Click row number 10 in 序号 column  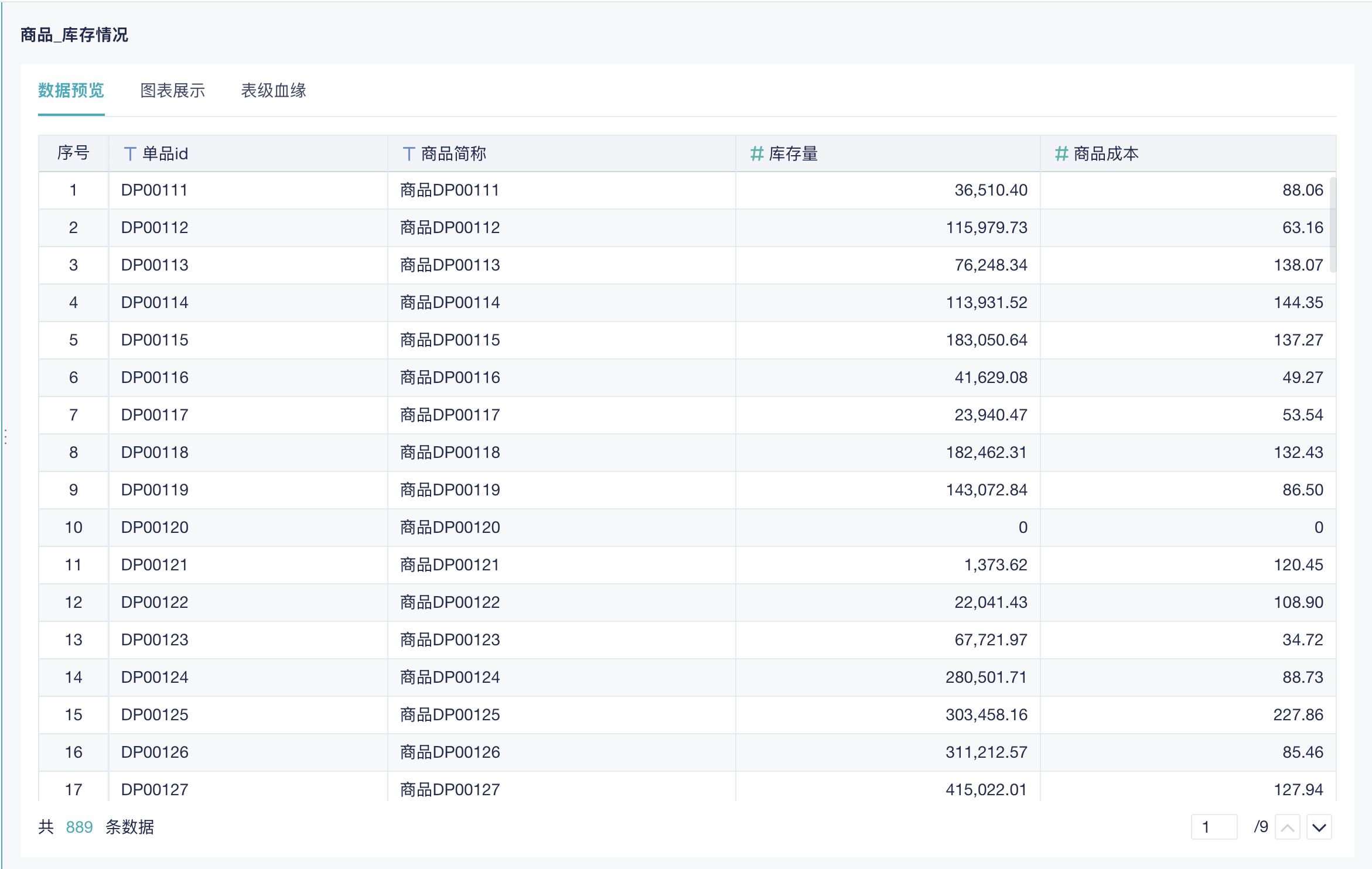tap(73, 528)
